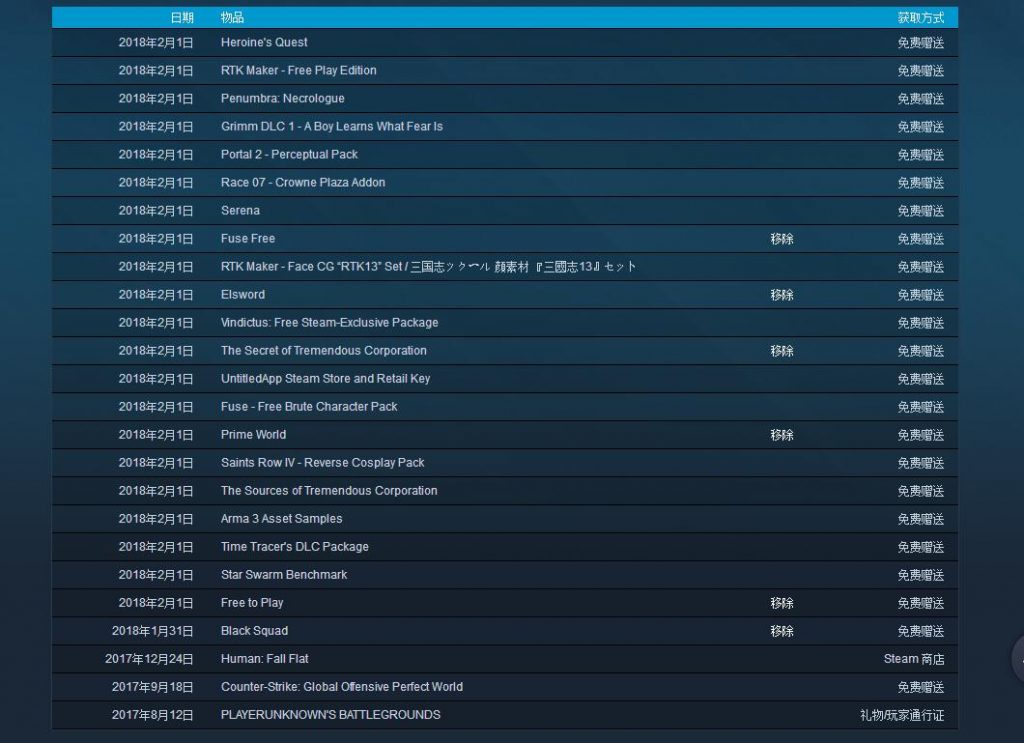The height and width of the screenshot is (743, 1024).
Task: Click Saints Row IV - Reverse Cosplay Pack
Action: click(323, 463)
